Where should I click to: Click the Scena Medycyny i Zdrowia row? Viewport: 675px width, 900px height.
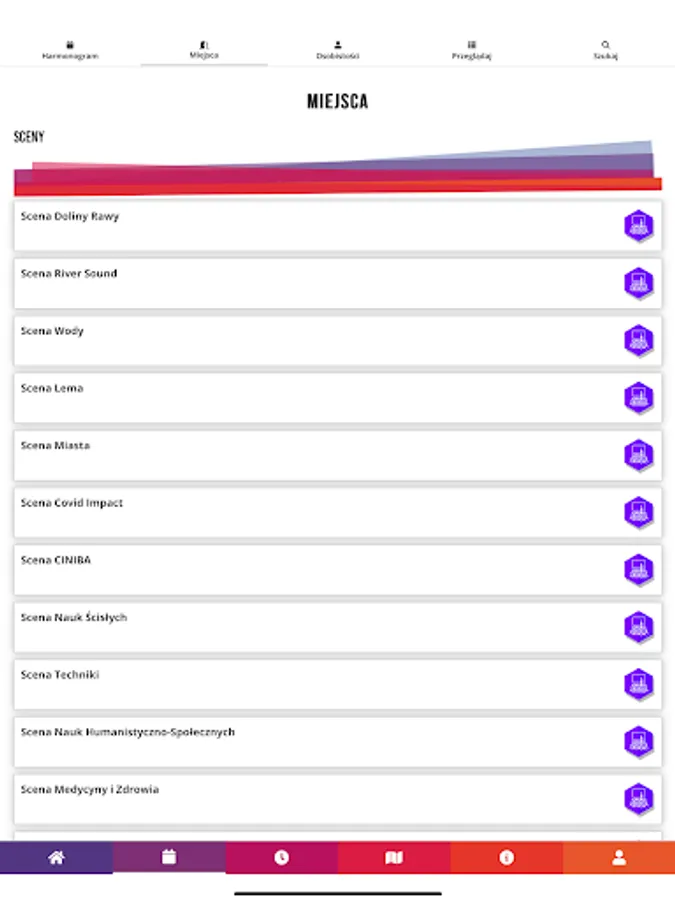click(300, 799)
